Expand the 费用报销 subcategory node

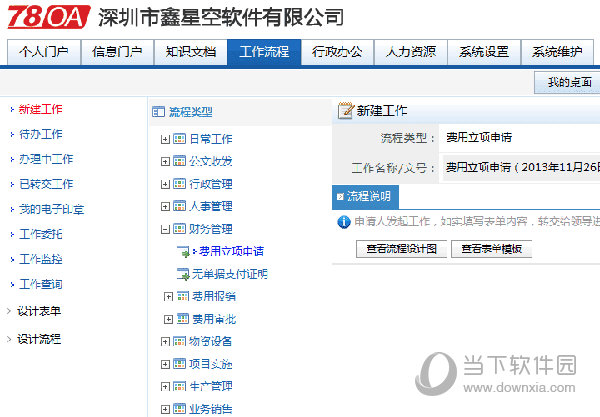click(x=168, y=296)
